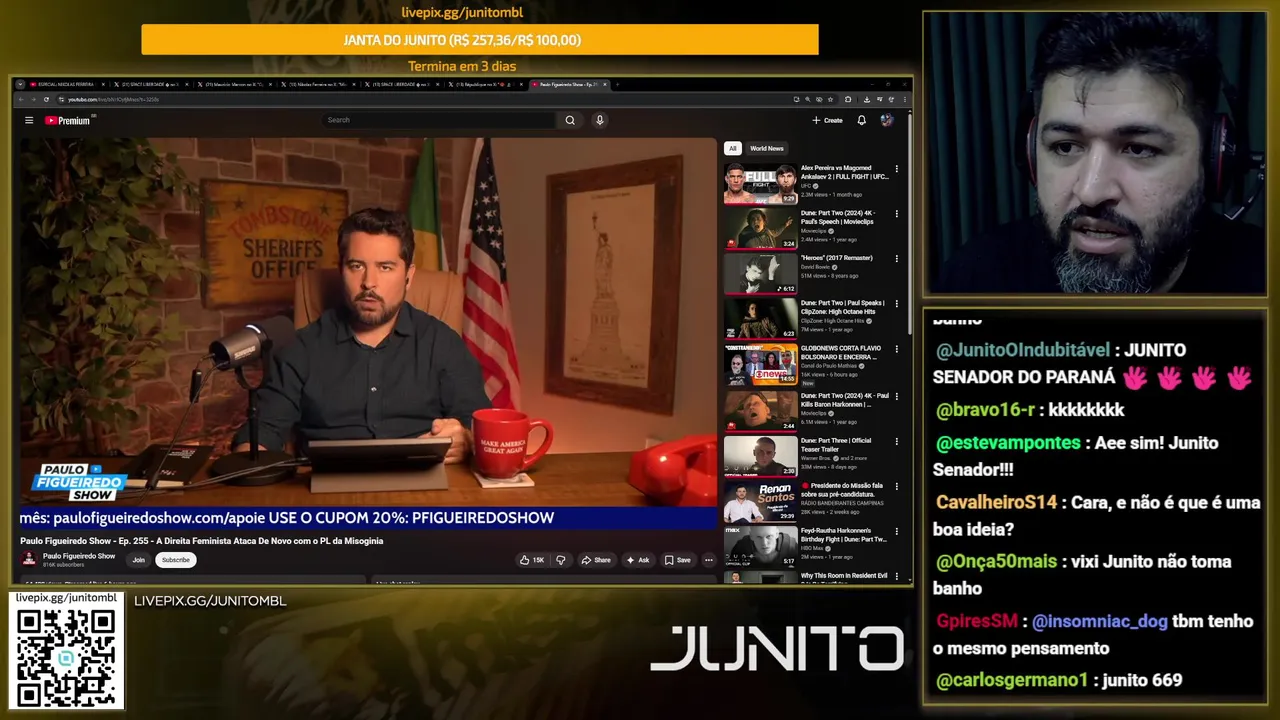Viewport: 1280px width, 720px height.
Task: Open the Create video button
Action: 827,120
